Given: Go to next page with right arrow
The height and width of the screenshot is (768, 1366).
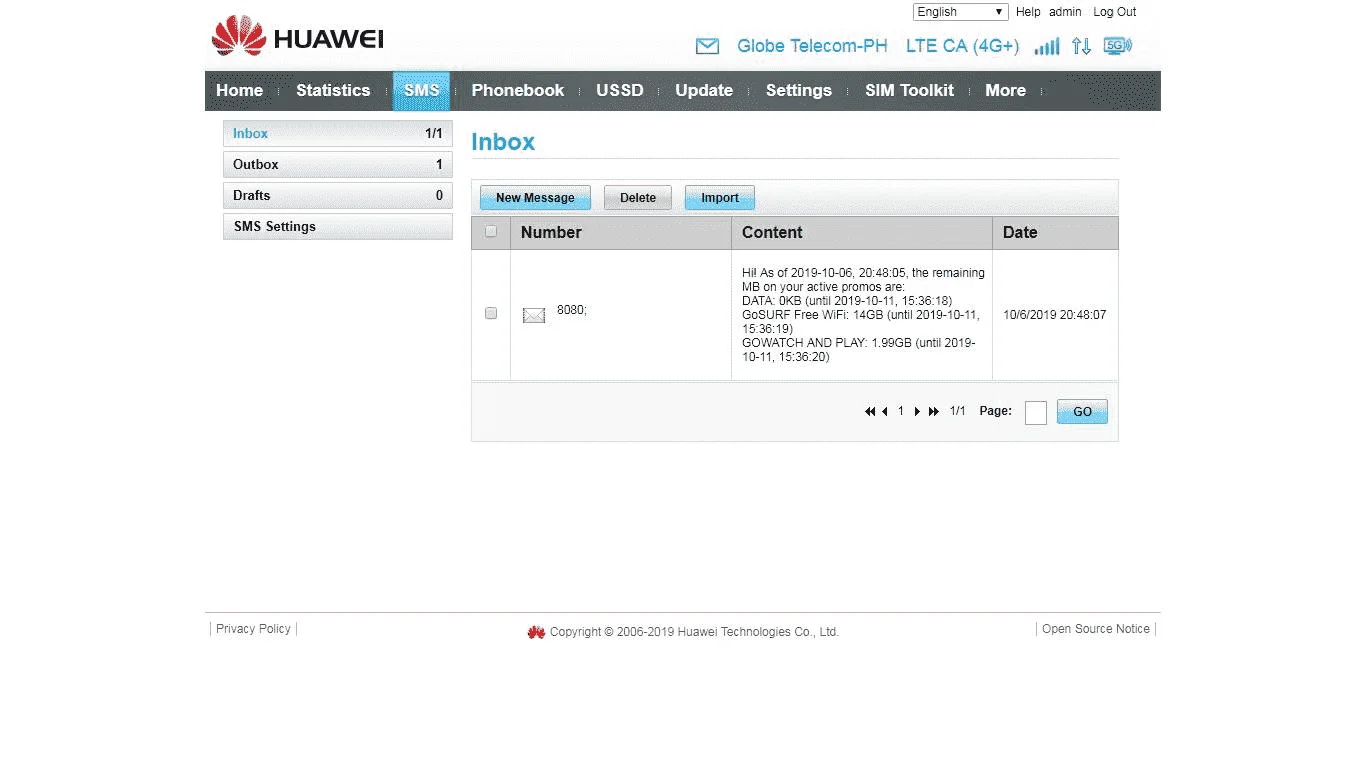Looking at the screenshot, I should pyautogui.click(x=917, y=411).
